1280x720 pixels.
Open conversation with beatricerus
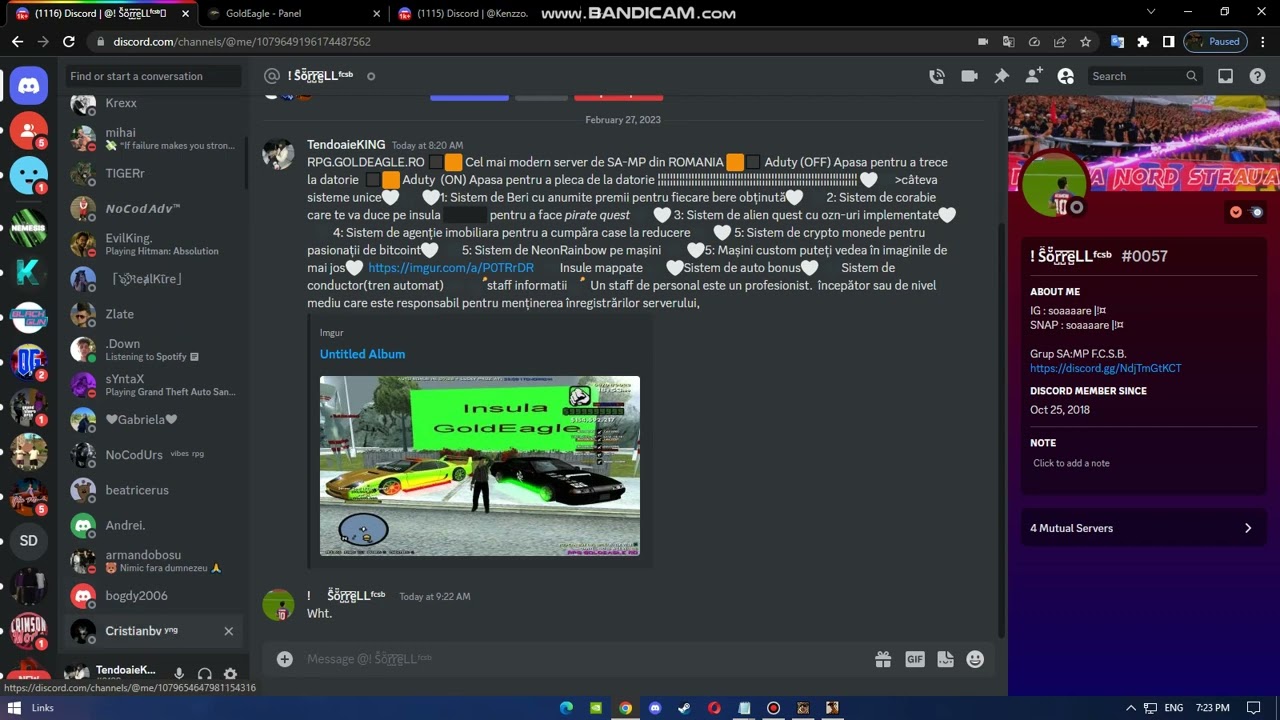[153, 490]
